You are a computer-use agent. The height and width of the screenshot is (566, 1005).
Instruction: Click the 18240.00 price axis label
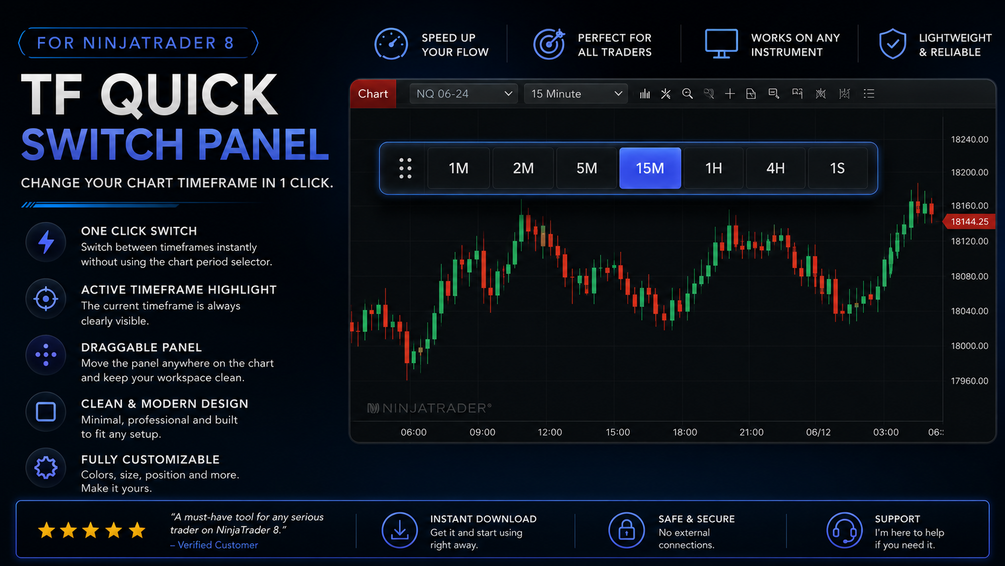[x=969, y=139]
